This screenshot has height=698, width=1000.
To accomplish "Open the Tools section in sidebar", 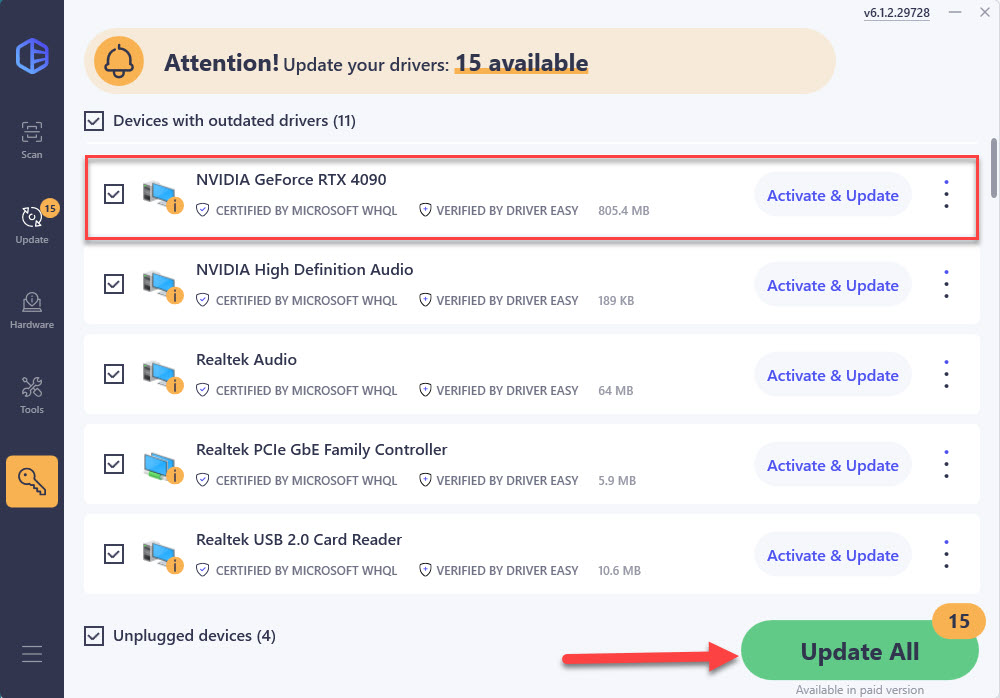I will [32, 394].
